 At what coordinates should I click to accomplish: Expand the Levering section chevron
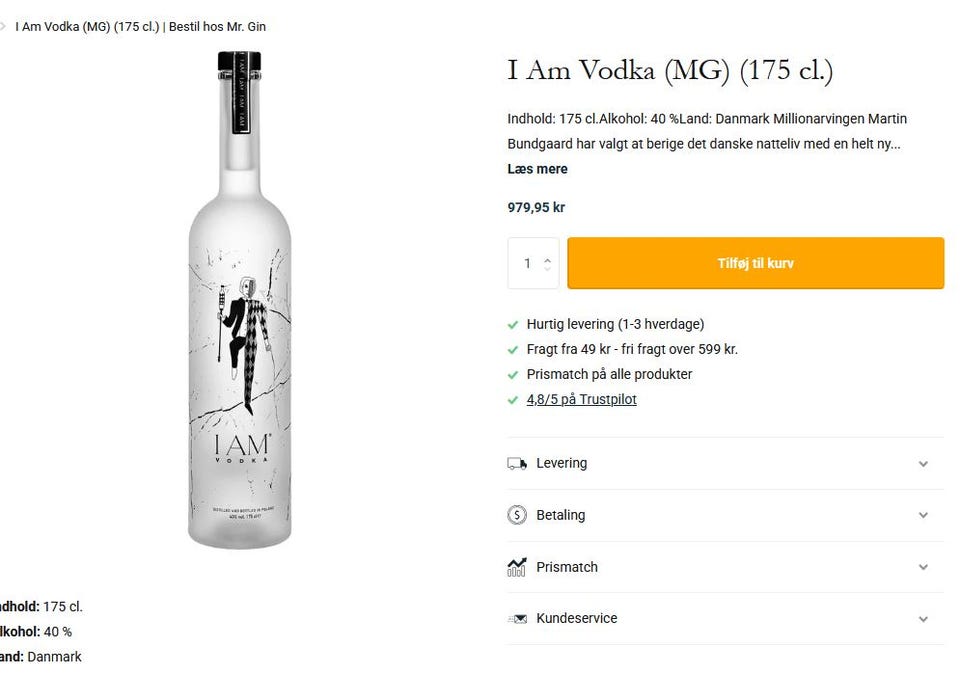tap(923, 464)
